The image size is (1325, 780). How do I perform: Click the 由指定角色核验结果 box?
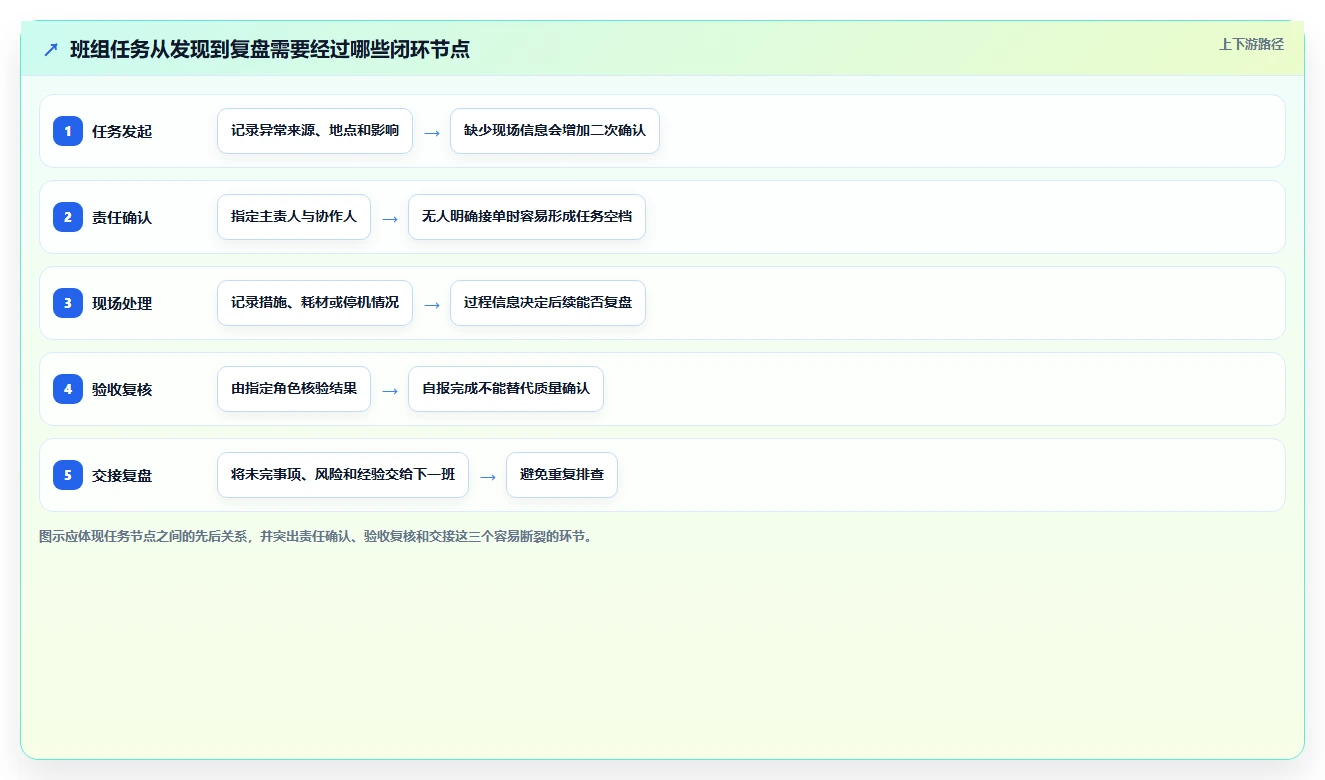[x=294, y=389]
